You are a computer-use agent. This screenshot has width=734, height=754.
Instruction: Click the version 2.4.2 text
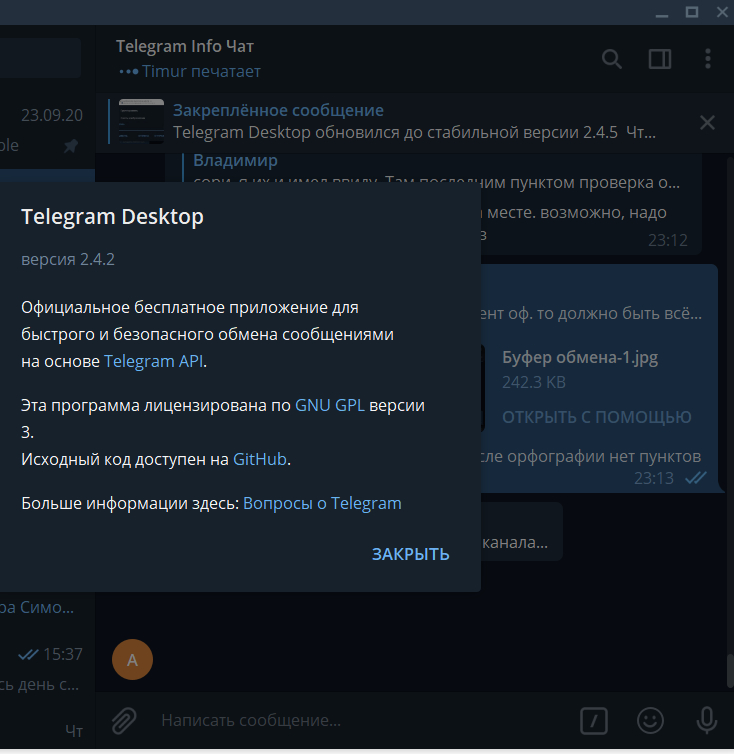68,259
